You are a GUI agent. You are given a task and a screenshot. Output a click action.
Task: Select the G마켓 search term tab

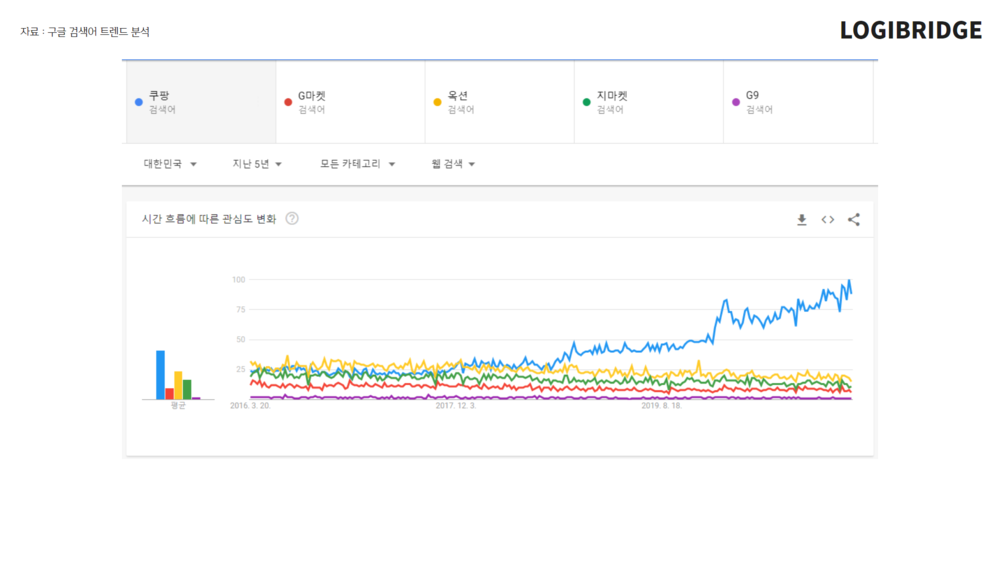tap(350, 102)
